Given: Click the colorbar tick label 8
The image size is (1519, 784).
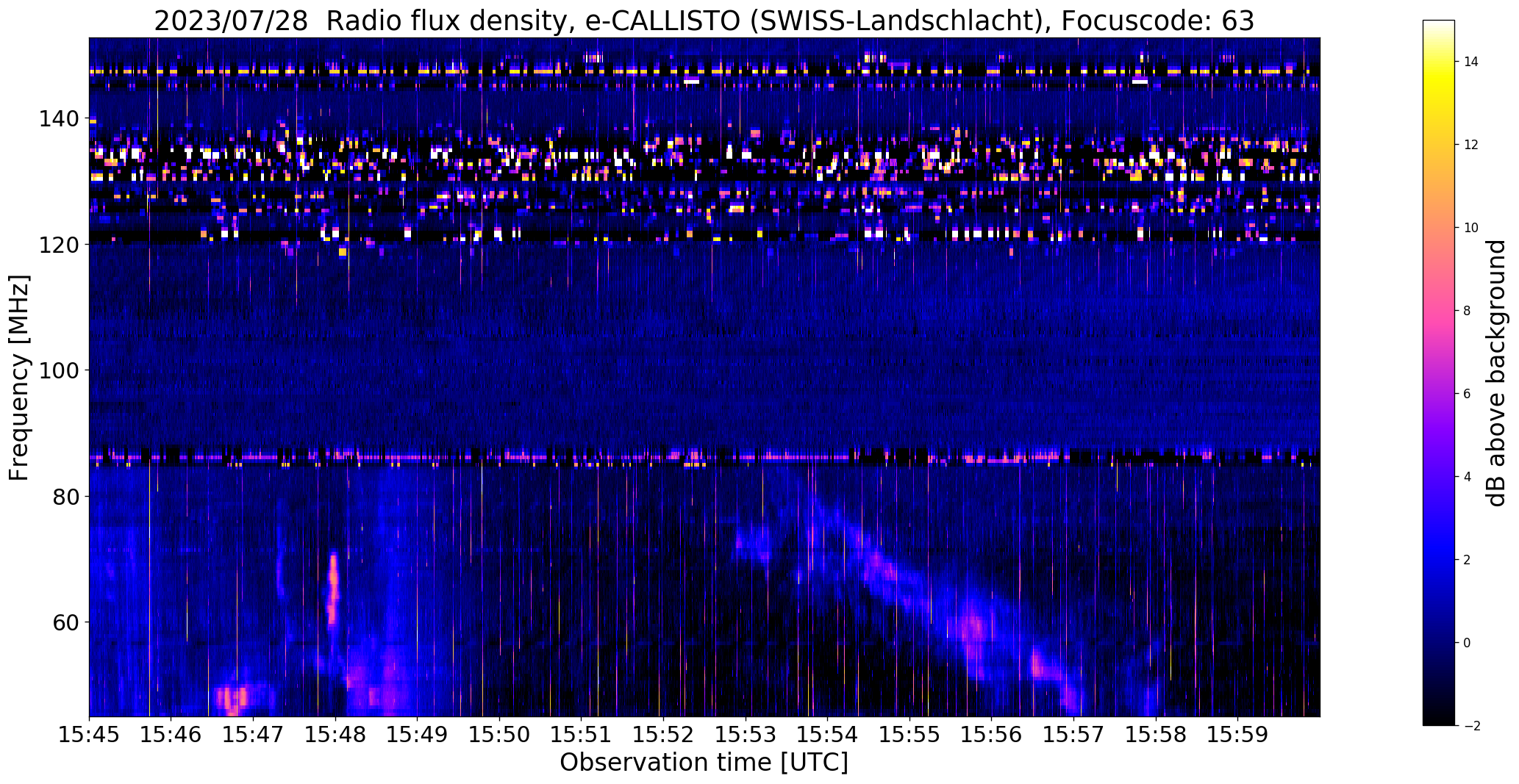Looking at the screenshot, I should coord(1468,311).
